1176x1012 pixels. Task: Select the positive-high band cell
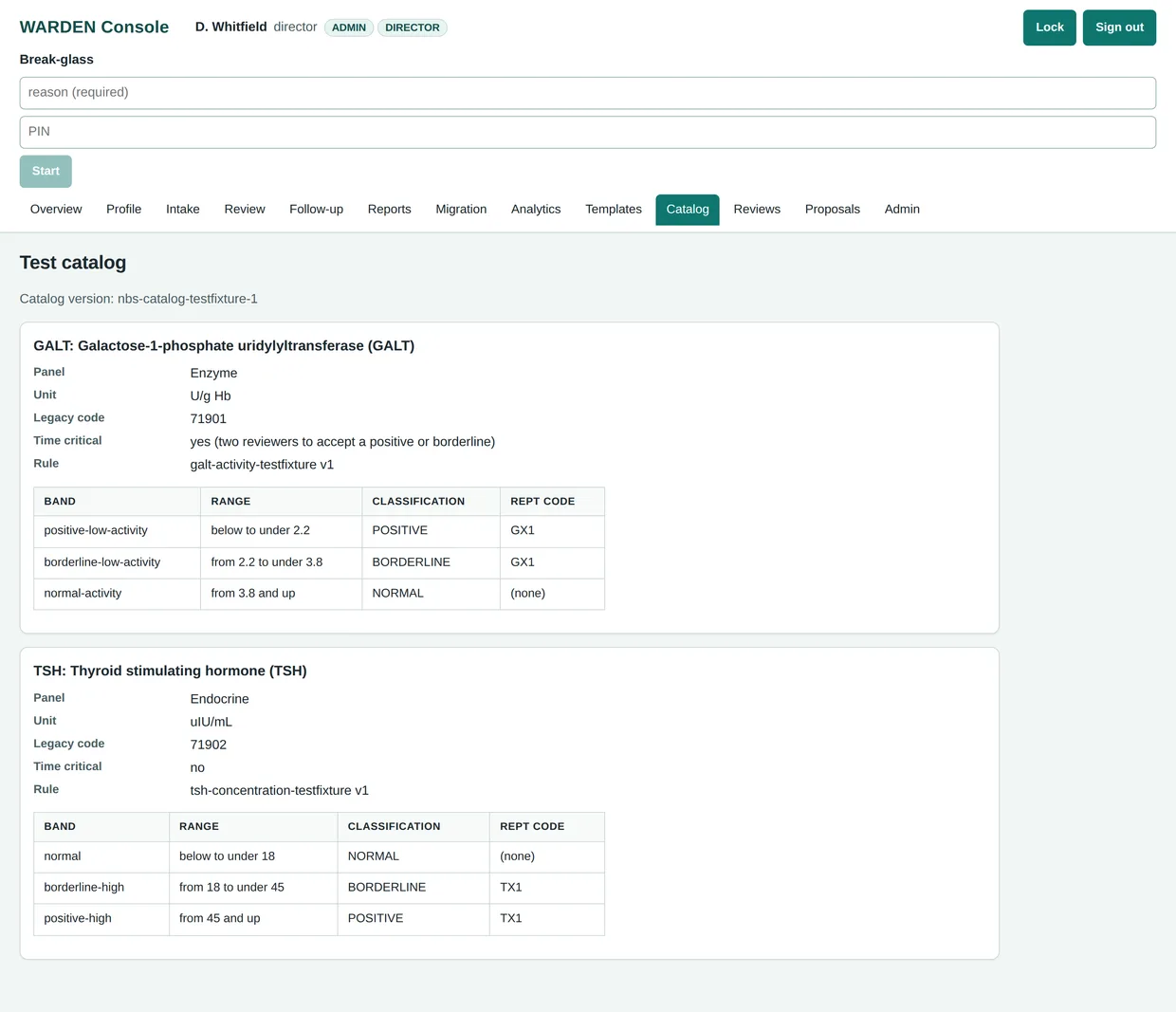click(101, 919)
